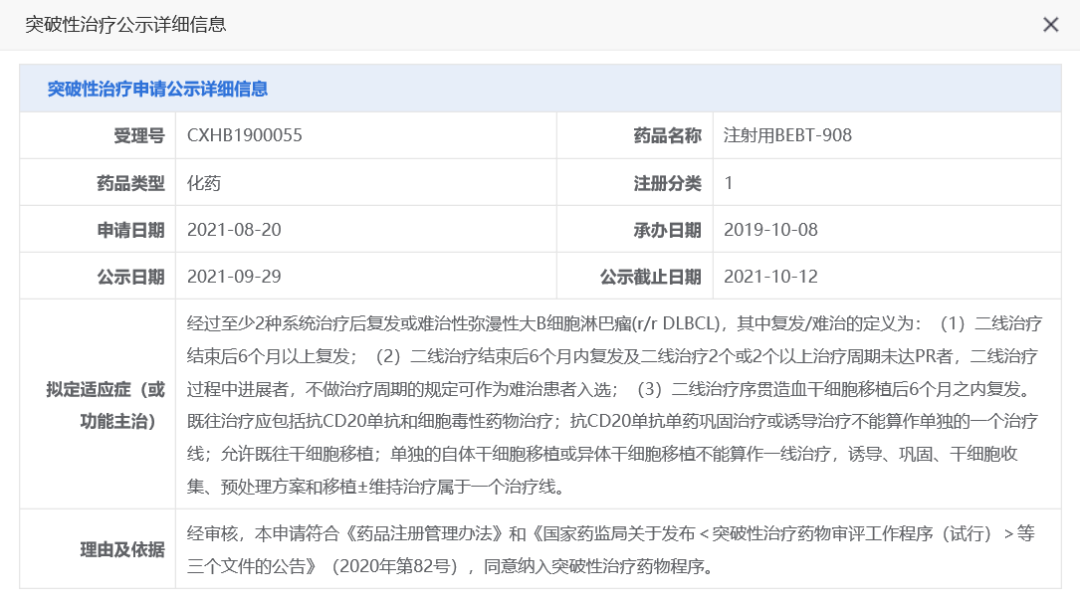
Task: Select handling date 2019-10-08
Action: click(x=770, y=230)
